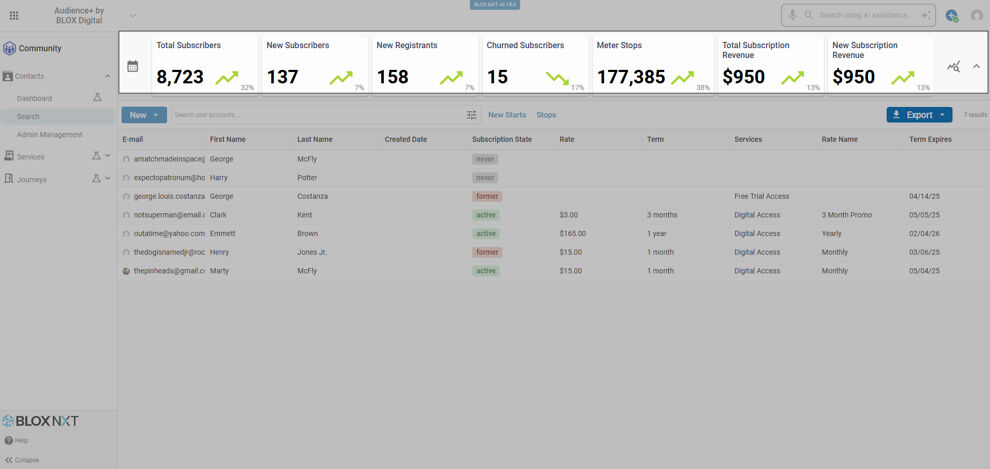Screen dimensions: 990x469
Task: Collapse the stats panel chevron
Action: pos(976,66)
